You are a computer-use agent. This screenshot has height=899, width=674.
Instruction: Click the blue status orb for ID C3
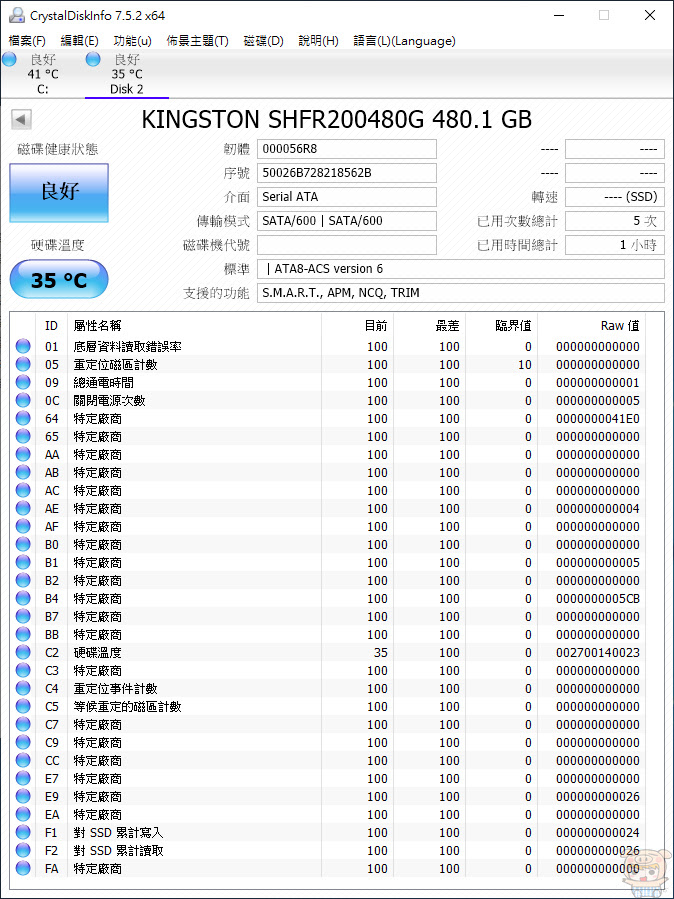[x=23, y=670]
